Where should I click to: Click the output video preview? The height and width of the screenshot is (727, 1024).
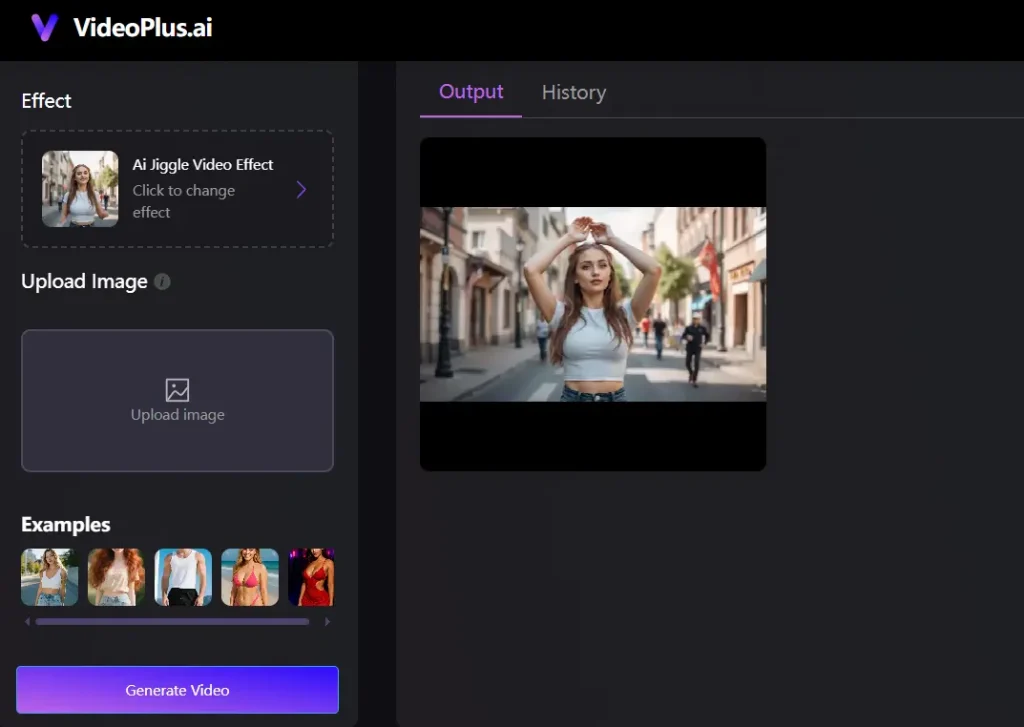[x=593, y=304]
